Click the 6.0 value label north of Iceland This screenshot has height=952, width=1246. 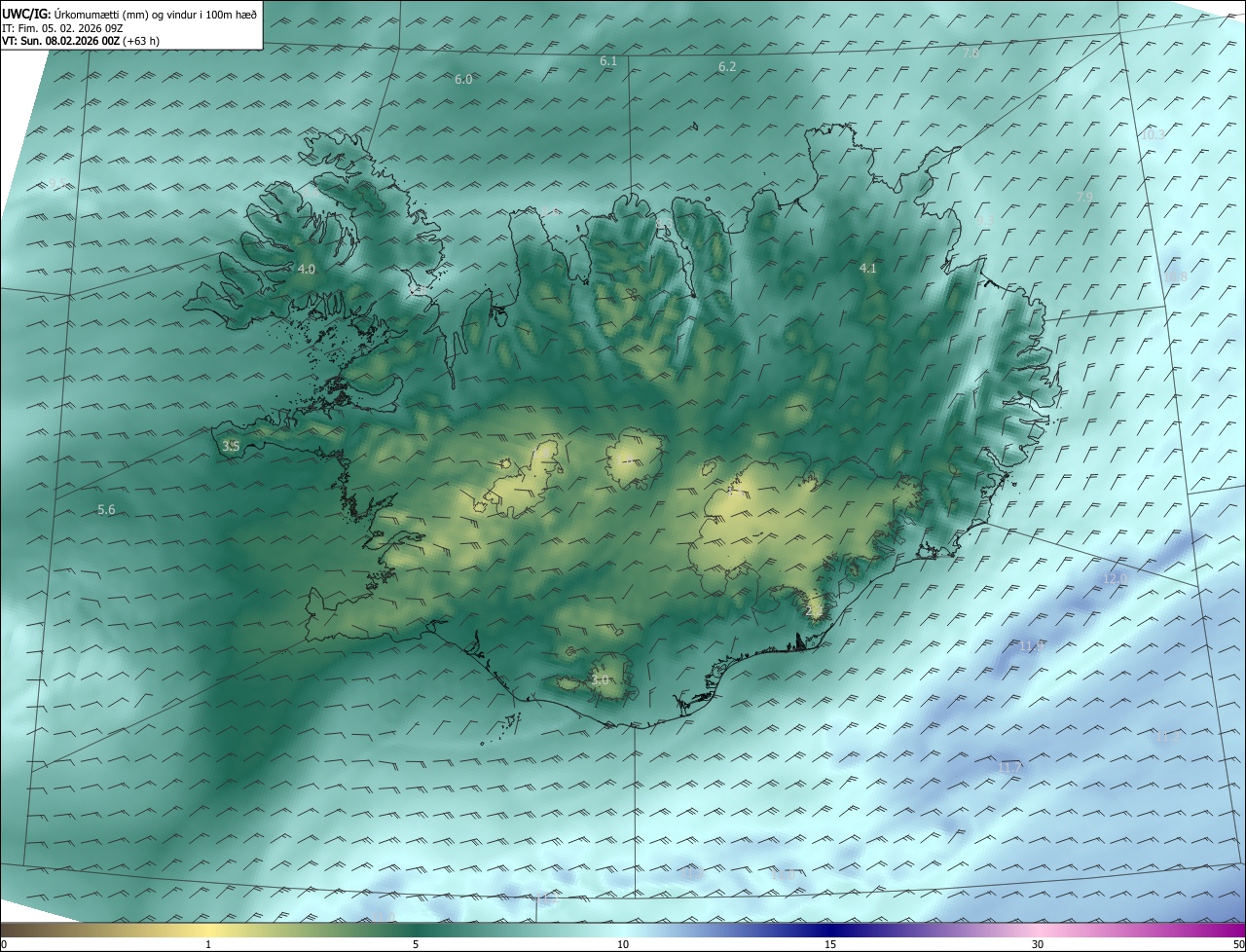point(463,80)
